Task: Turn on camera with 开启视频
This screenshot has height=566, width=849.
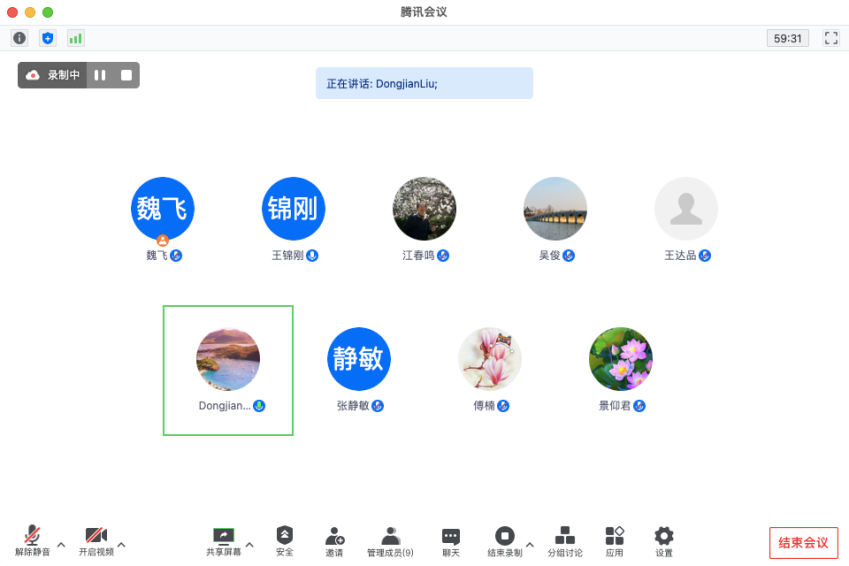Action: (96, 541)
